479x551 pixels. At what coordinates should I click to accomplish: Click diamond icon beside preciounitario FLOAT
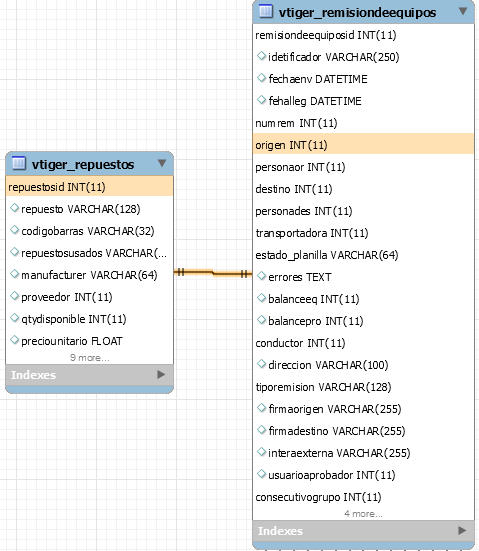coord(14,340)
